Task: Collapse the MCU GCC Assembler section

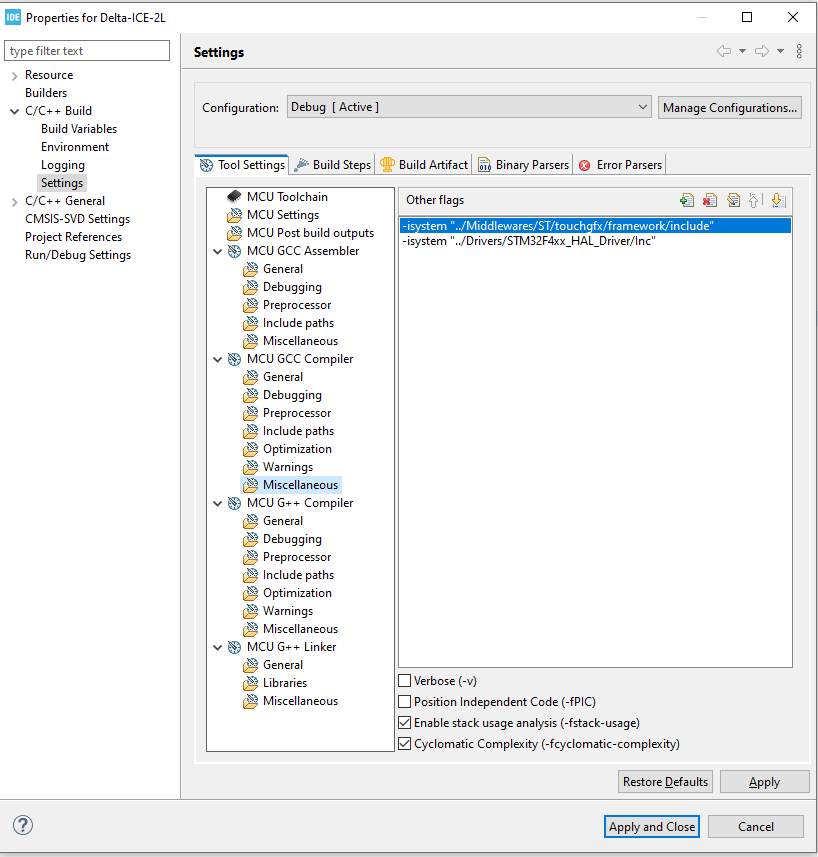Action: pyautogui.click(x=217, y=250)
